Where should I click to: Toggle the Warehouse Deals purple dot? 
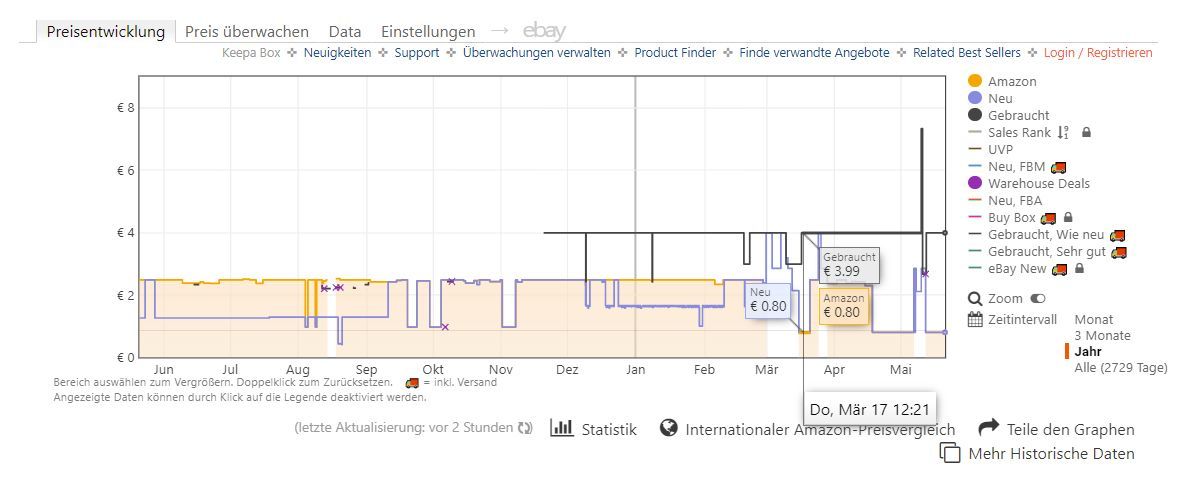pyautogui.click(x=975, y=183)
